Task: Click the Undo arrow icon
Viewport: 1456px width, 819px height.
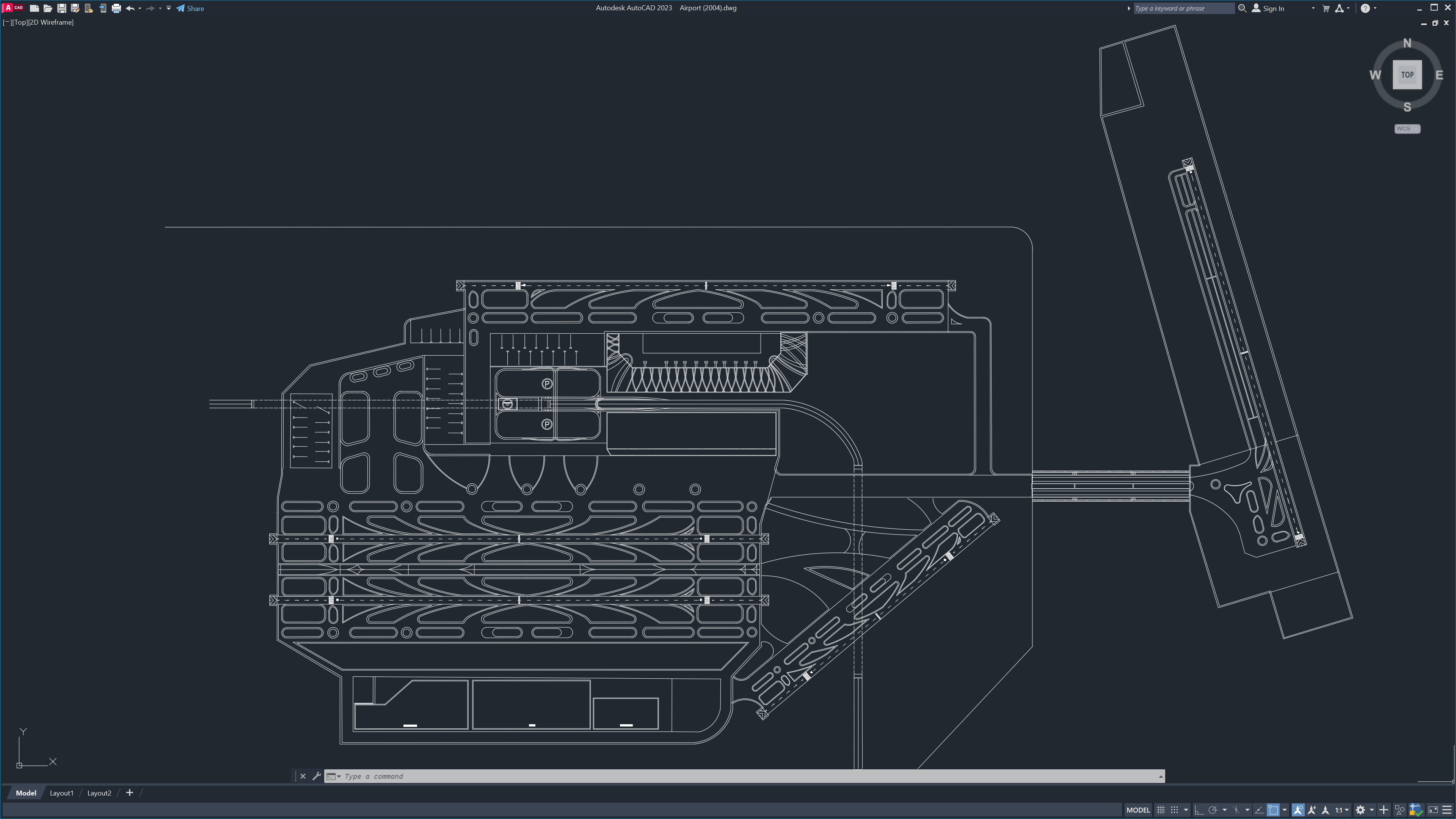Action: (x=130, y=8)
